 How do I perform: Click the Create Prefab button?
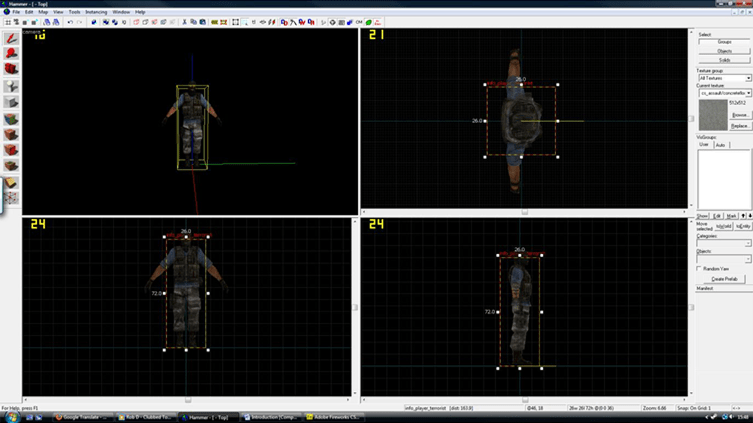[x=724, y=279]
